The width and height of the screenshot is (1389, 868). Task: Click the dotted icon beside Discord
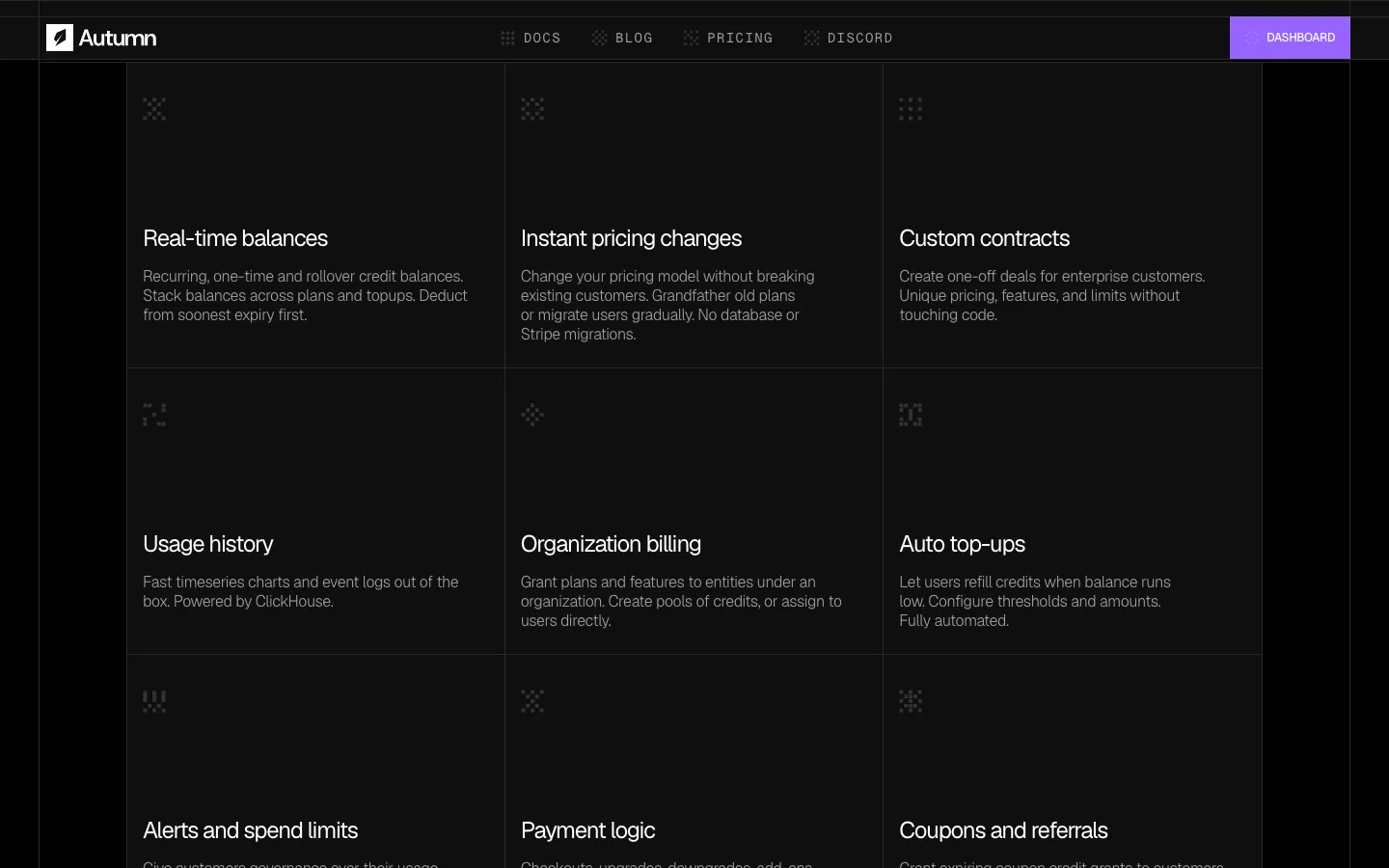[x=811, y=38]
